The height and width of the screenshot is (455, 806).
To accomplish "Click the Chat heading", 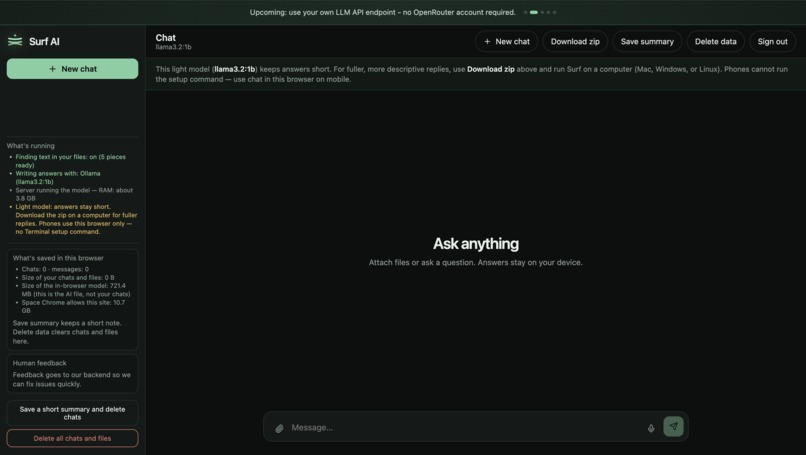I will [x=166, y=38].
